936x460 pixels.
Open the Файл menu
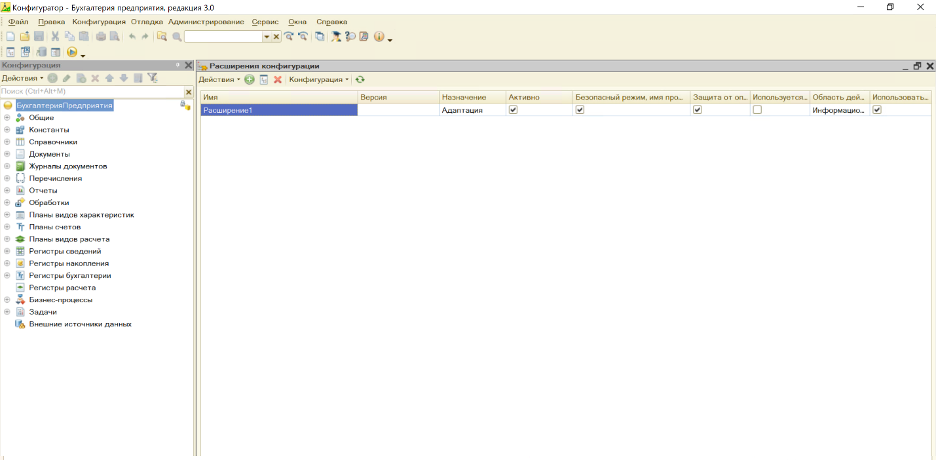click(x=19, y=21)
